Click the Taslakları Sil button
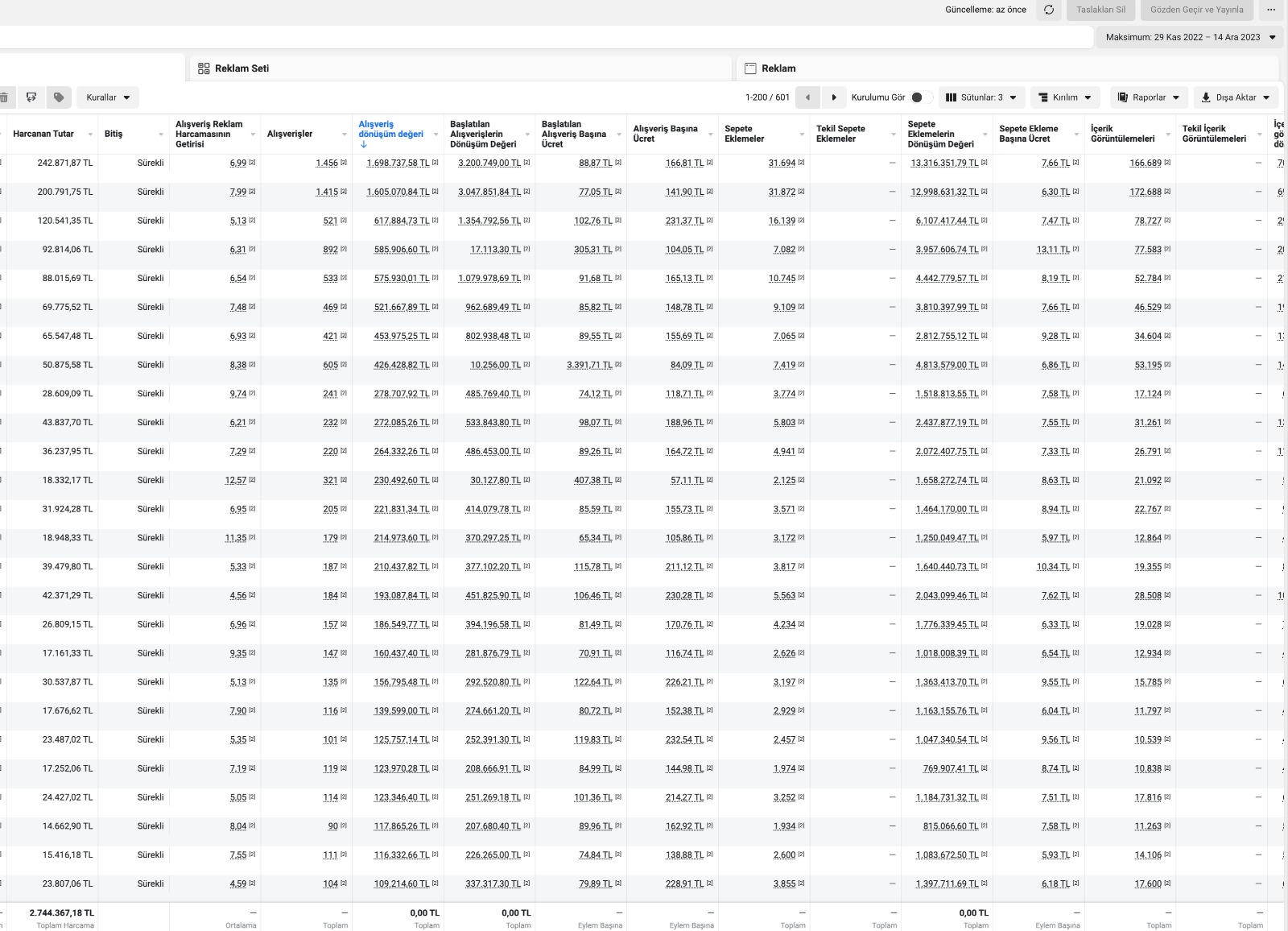The image size is (1288, 931). click(1100, 10)
